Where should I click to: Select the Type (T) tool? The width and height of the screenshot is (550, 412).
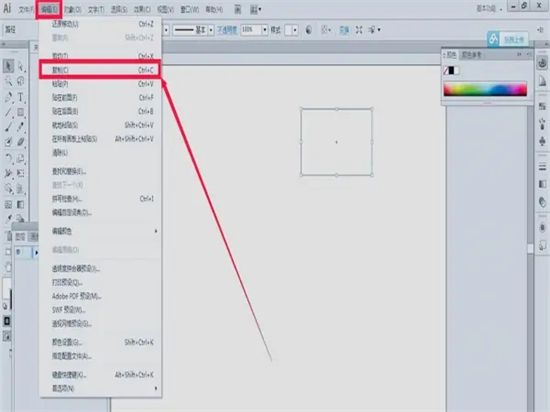[x=21, y=97]
